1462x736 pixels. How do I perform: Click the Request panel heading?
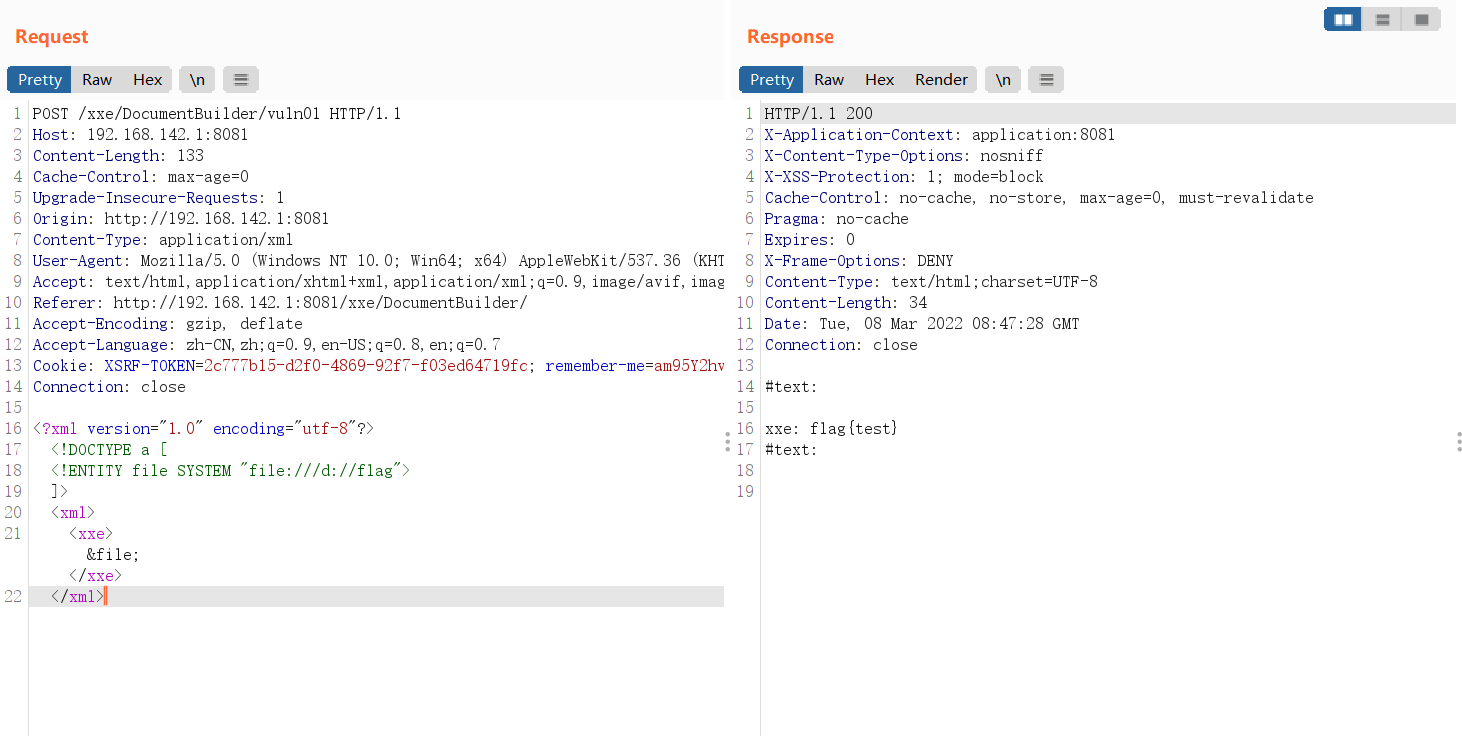point(52,37)
